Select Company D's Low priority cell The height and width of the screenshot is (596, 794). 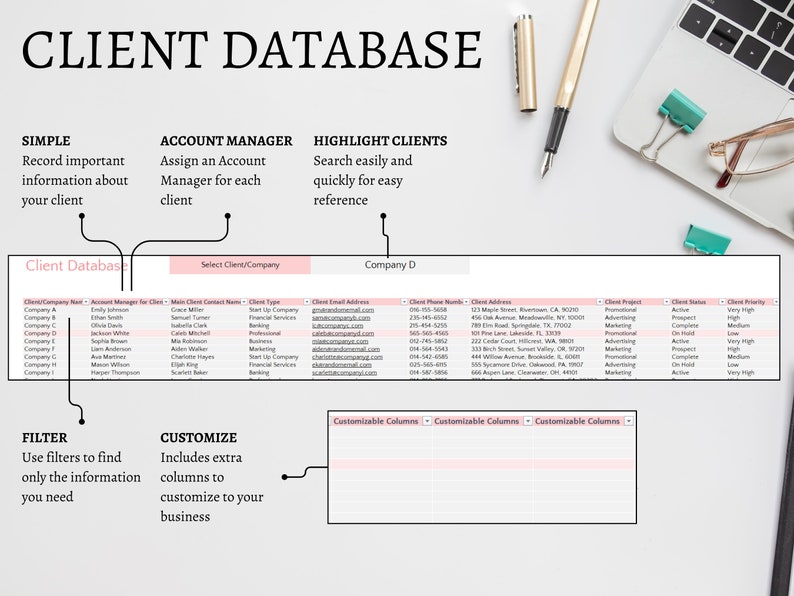coord(733,333)
